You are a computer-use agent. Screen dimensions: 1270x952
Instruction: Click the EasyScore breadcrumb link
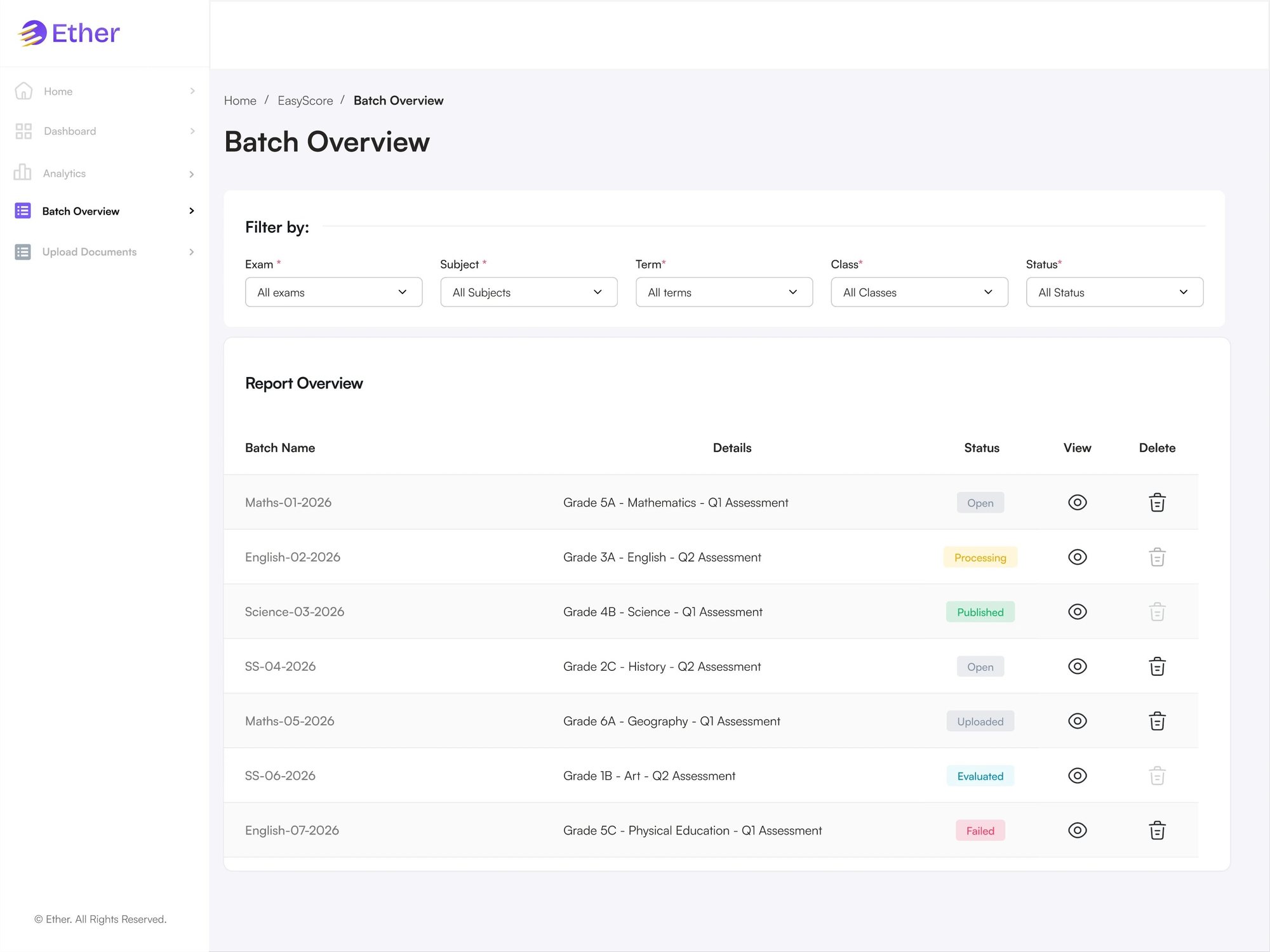pyautogui.click(x=305, y=100)
